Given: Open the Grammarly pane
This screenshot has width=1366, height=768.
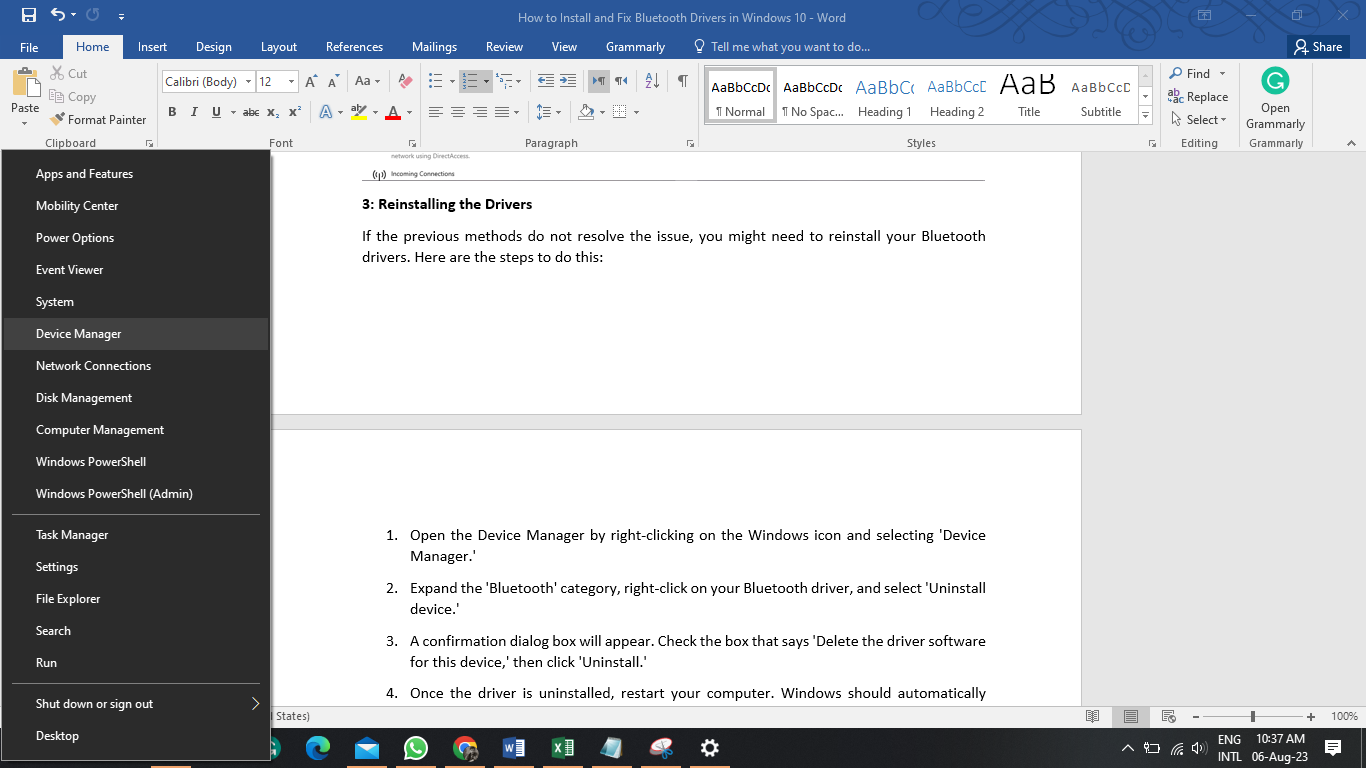Looking at the screenshot, I should [x=1275, y=98].
